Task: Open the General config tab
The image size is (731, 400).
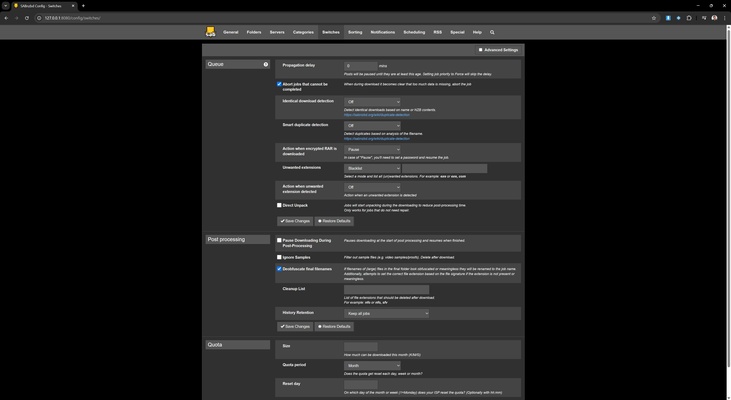Action: tap(230, 32)
